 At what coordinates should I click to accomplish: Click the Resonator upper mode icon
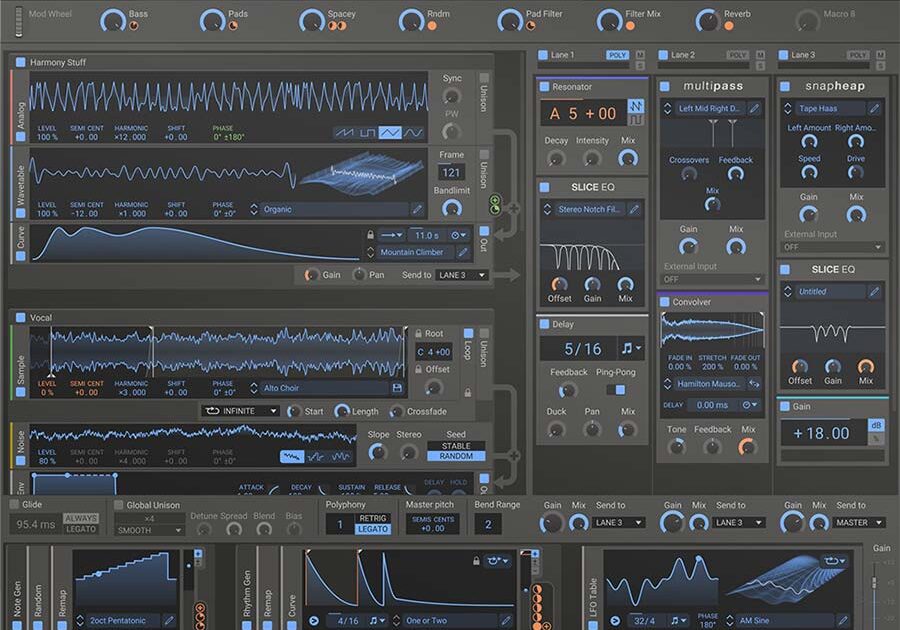[635, 106]
